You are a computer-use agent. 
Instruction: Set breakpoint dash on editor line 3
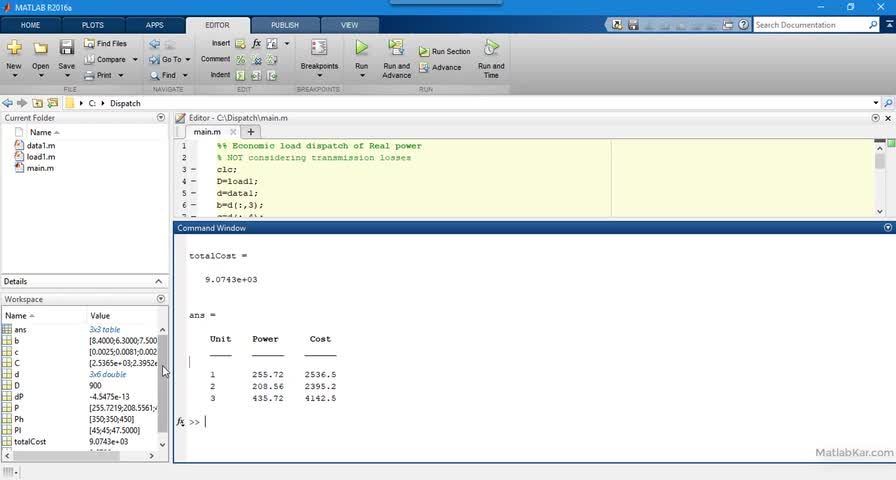pos(193,170)
